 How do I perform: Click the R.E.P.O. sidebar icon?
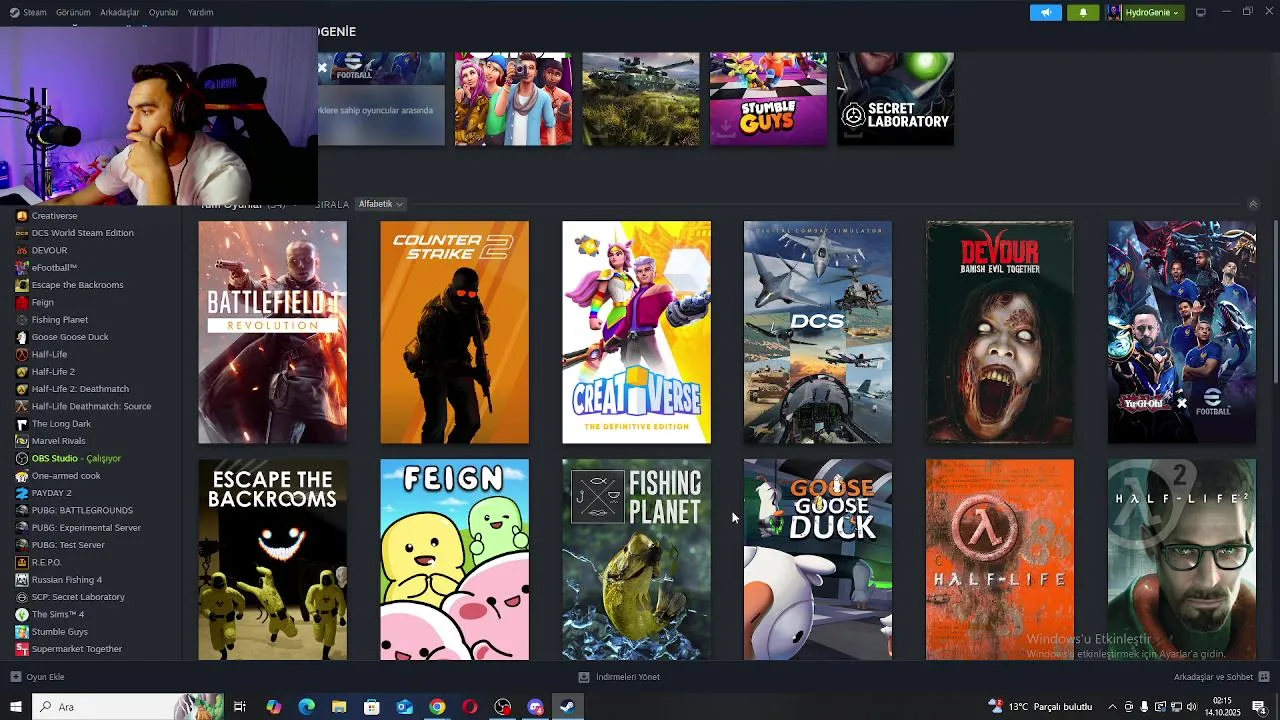[22, 562]
